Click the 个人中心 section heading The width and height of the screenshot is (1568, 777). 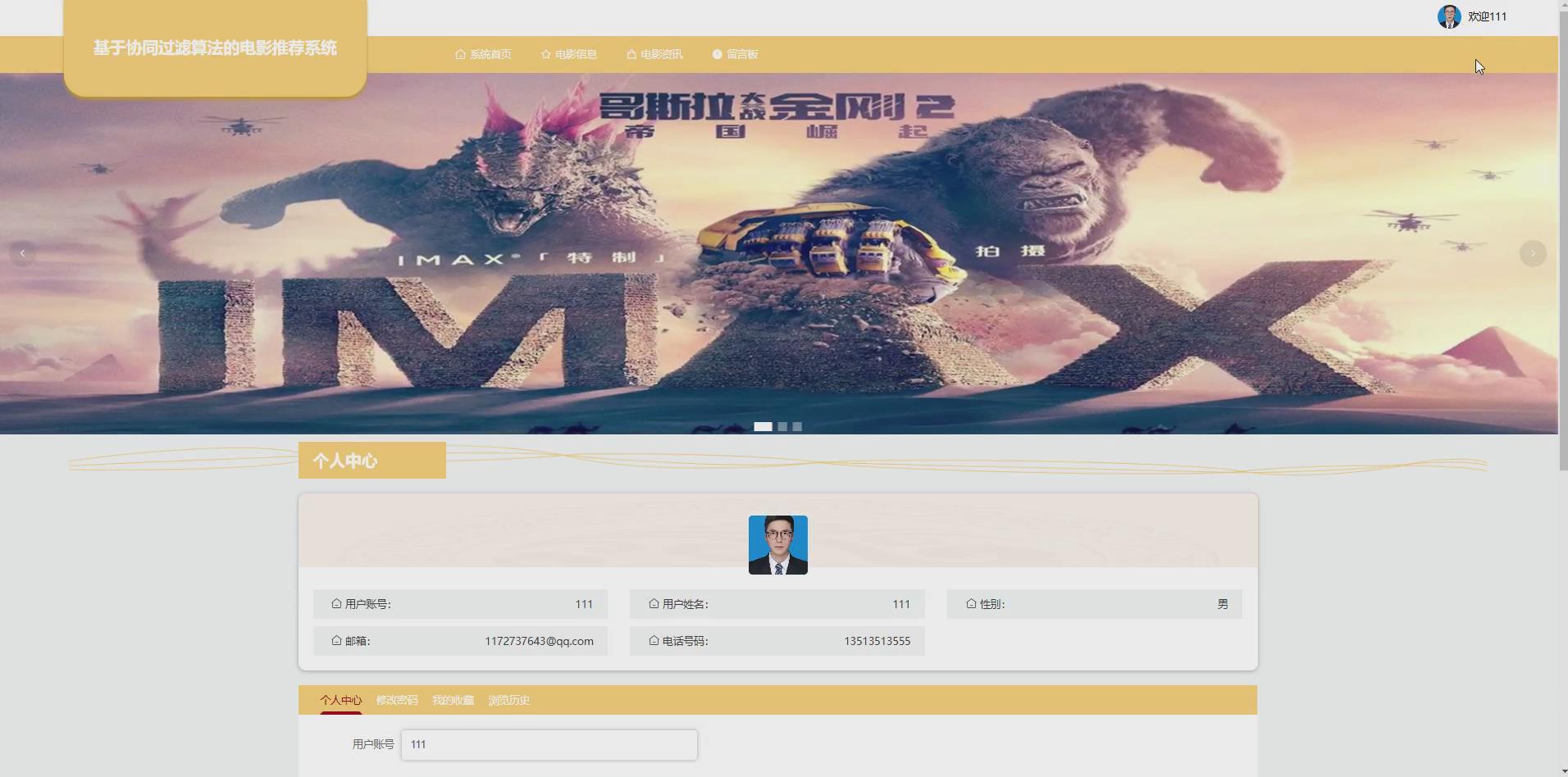pos(345,461)
